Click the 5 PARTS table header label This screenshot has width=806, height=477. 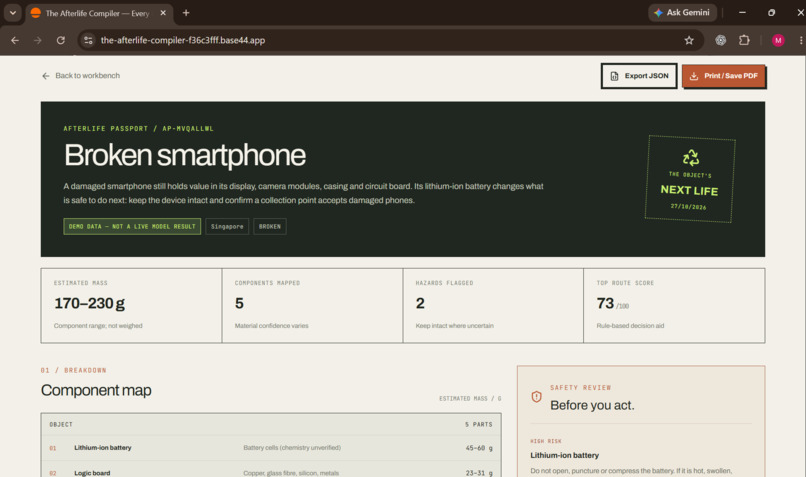(479, 425)
